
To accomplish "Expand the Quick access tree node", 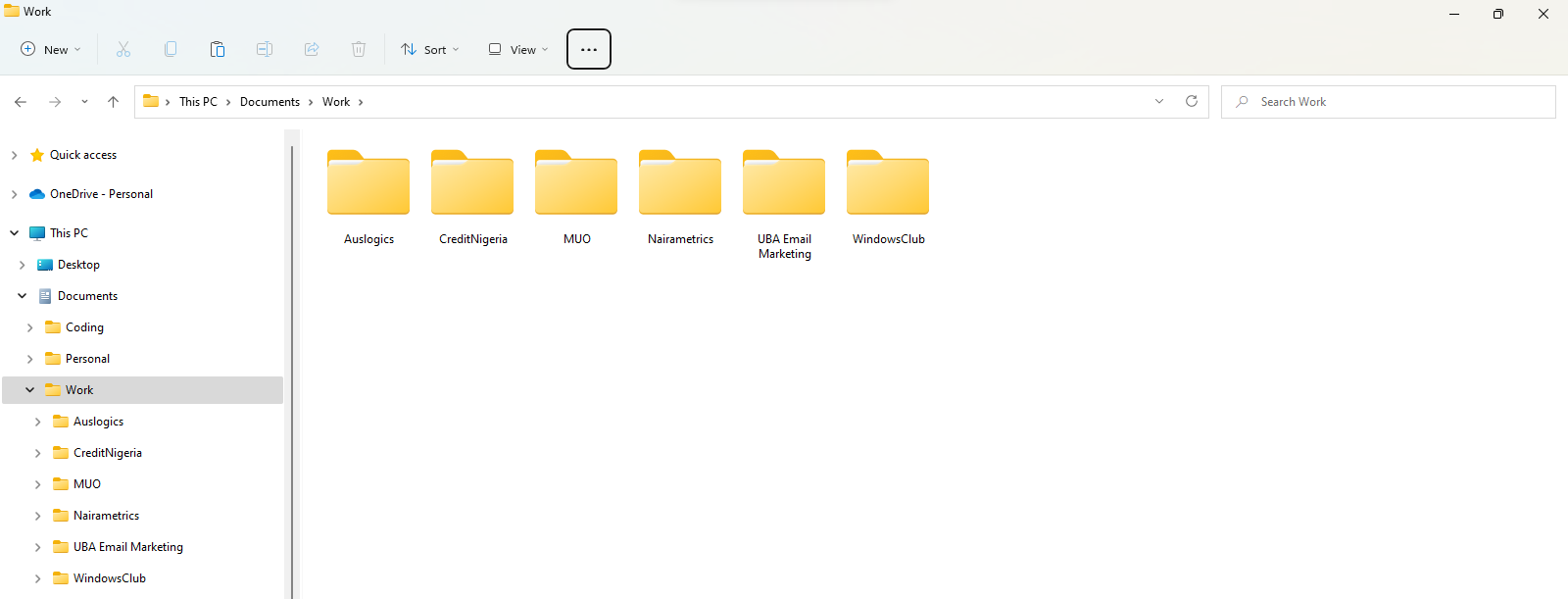I will (x=14, y=155).
